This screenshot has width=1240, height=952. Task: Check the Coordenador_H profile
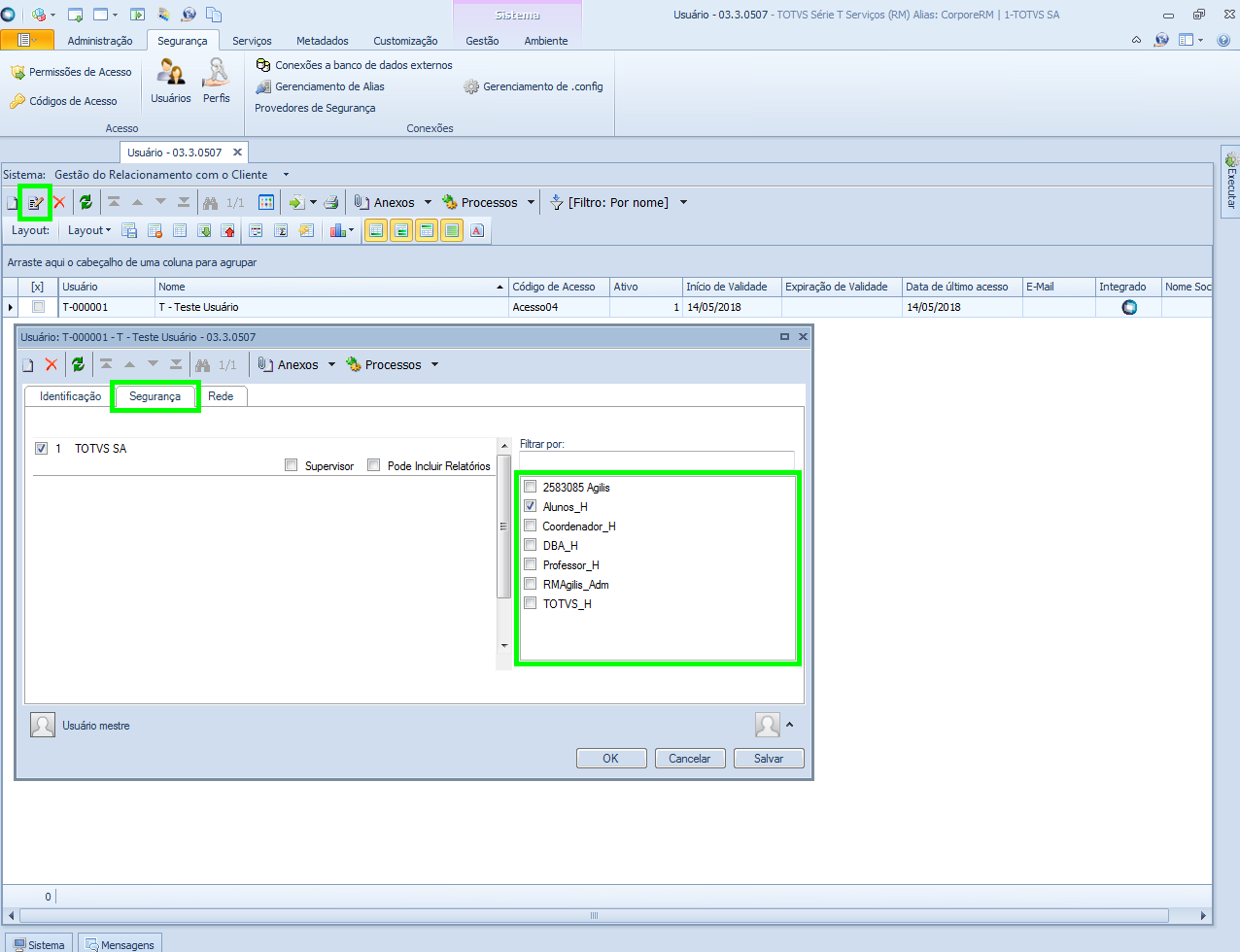pos(531,526)
